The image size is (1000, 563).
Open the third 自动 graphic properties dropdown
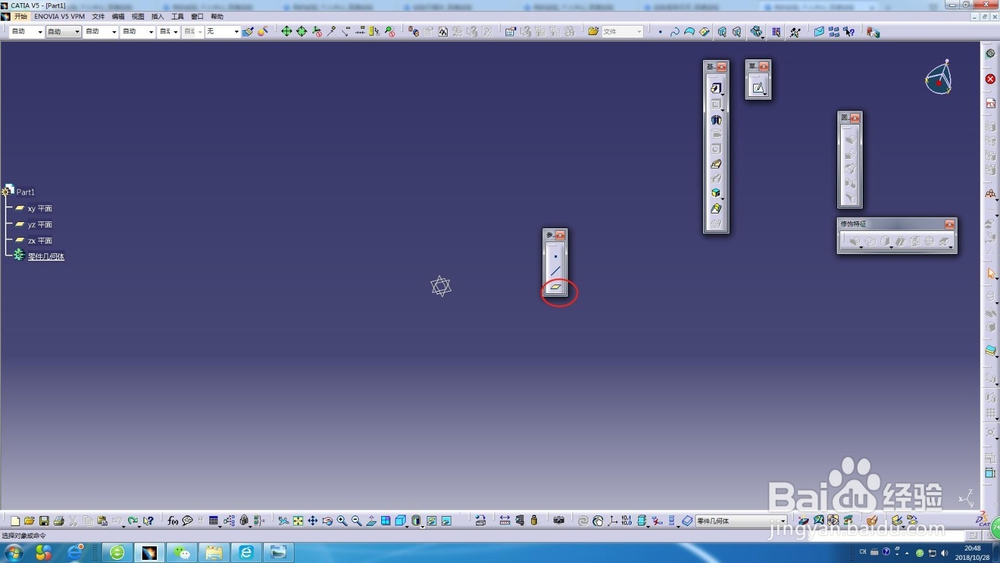click(100, 31)
